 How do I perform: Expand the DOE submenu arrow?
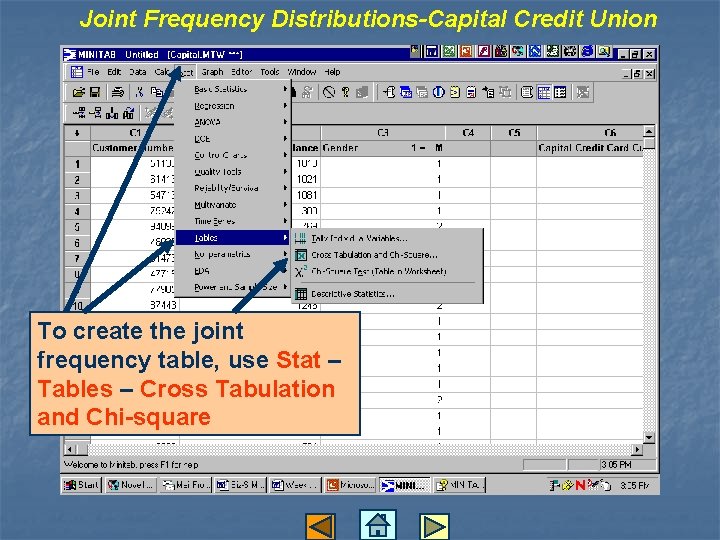[x=285, y=139]
